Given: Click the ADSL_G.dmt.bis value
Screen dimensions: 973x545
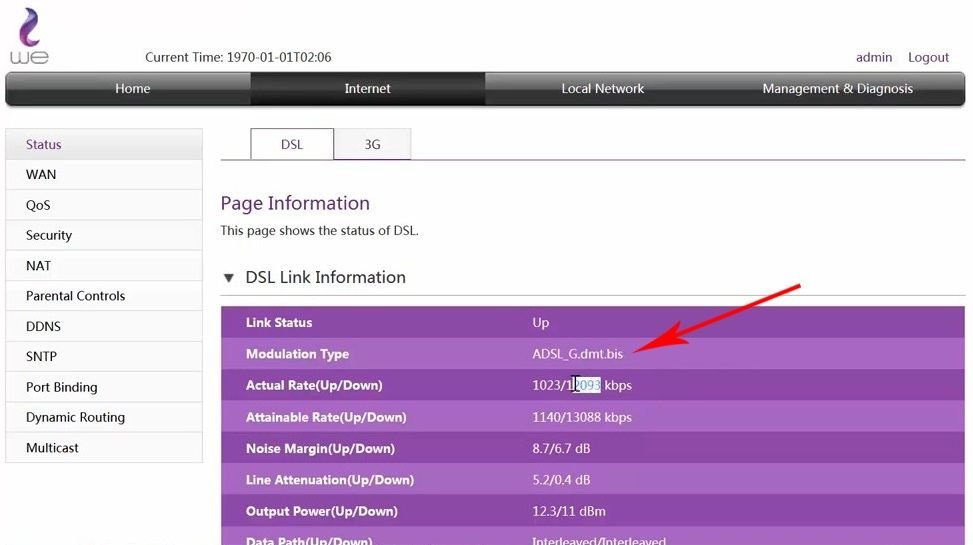Looking at the screenshot, I should click(577, 354).
